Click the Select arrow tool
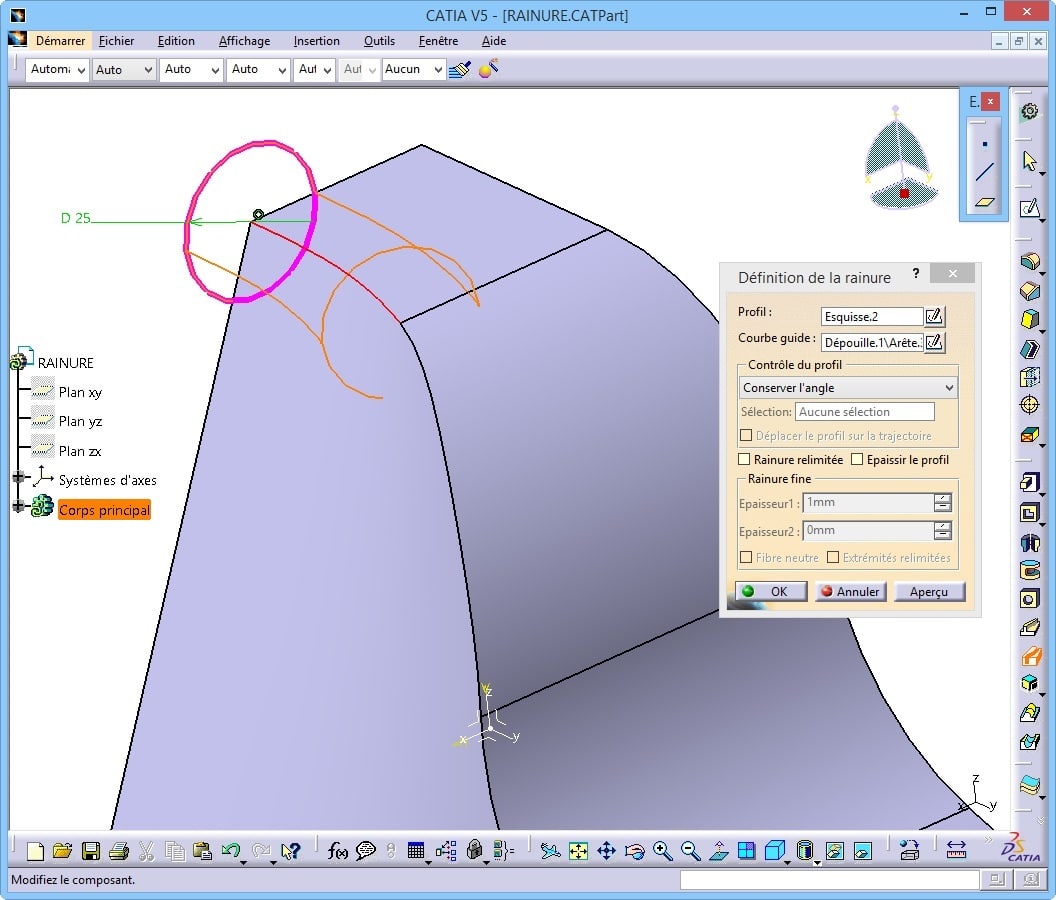This screenshot has width=1056, height=900. pyautogui.click(x=1029, y=160)
